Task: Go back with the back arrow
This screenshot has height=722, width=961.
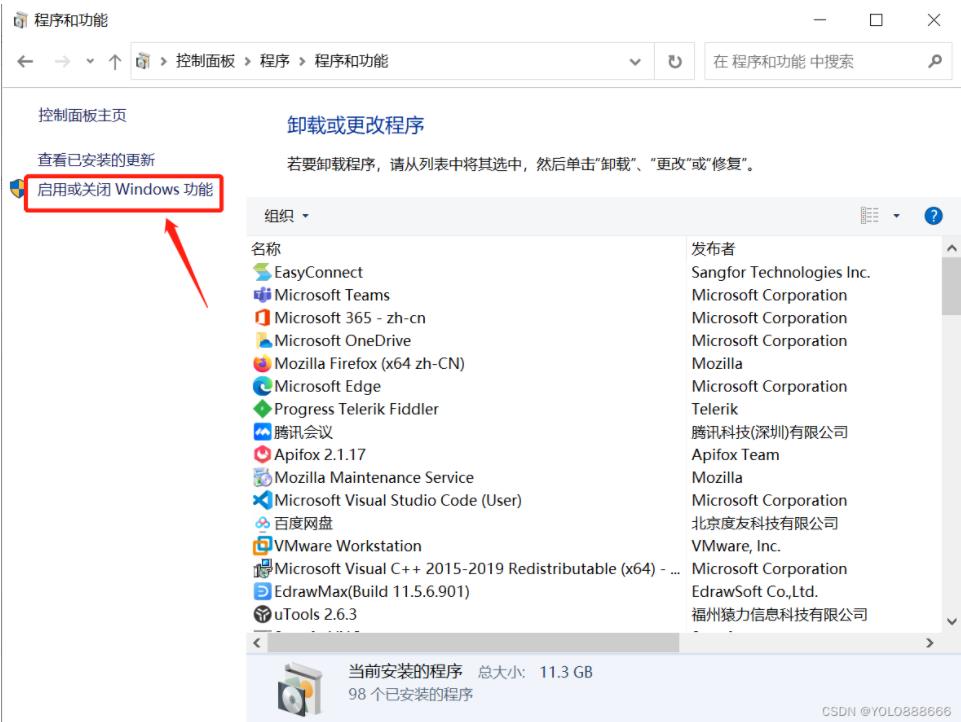Action: coord(25,61)
